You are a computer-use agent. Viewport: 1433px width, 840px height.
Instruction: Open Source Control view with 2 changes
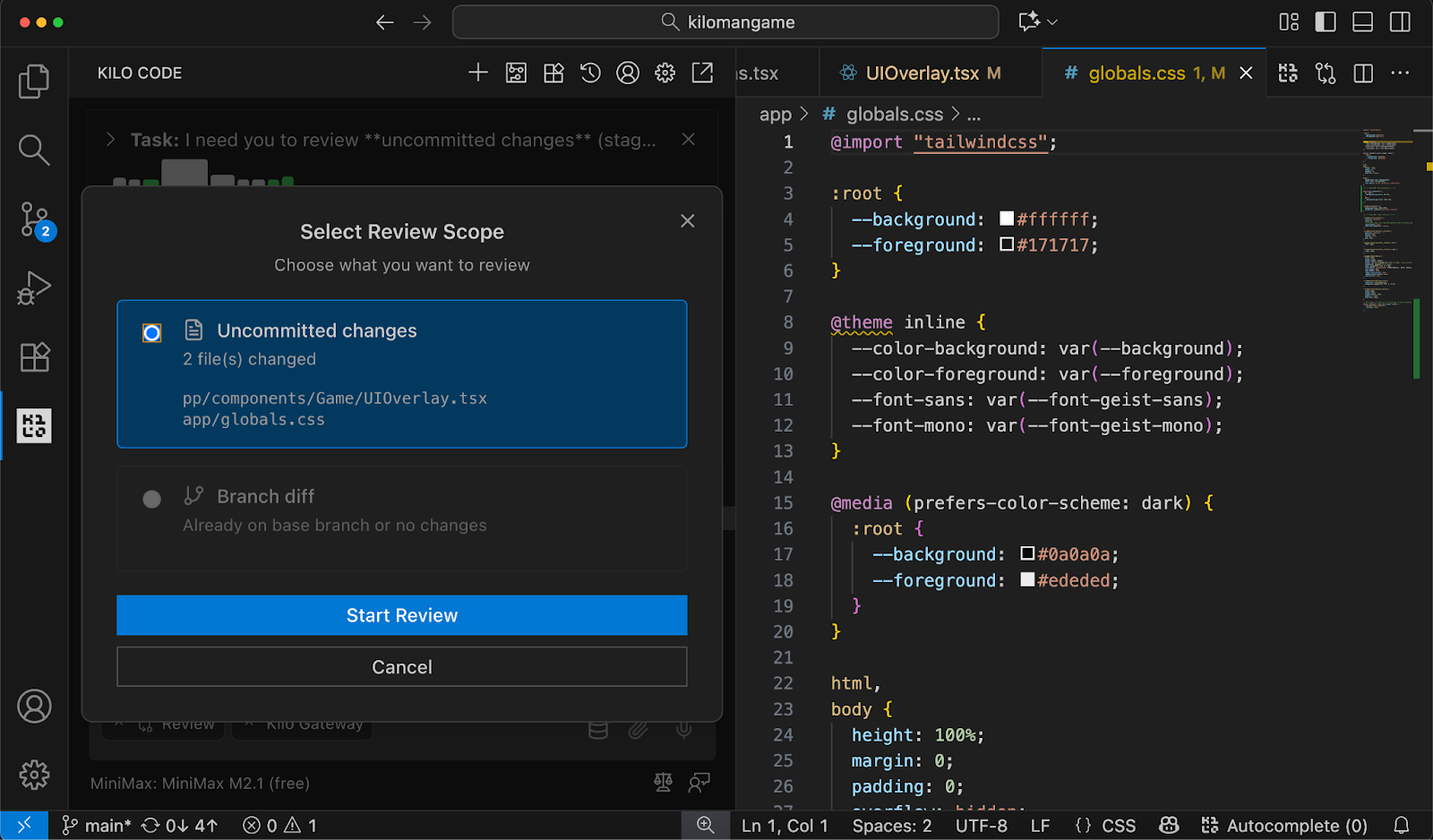coord(34,219)
